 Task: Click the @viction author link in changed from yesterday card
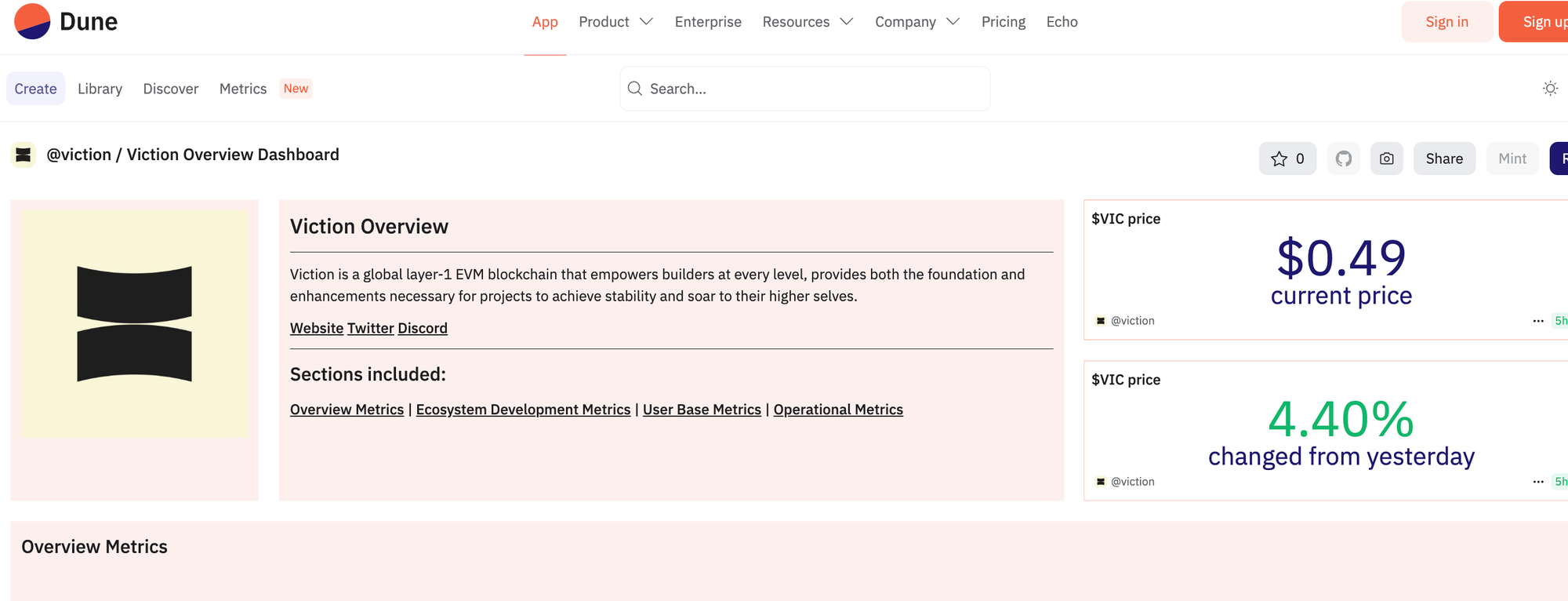click(x=1133, y=482)
